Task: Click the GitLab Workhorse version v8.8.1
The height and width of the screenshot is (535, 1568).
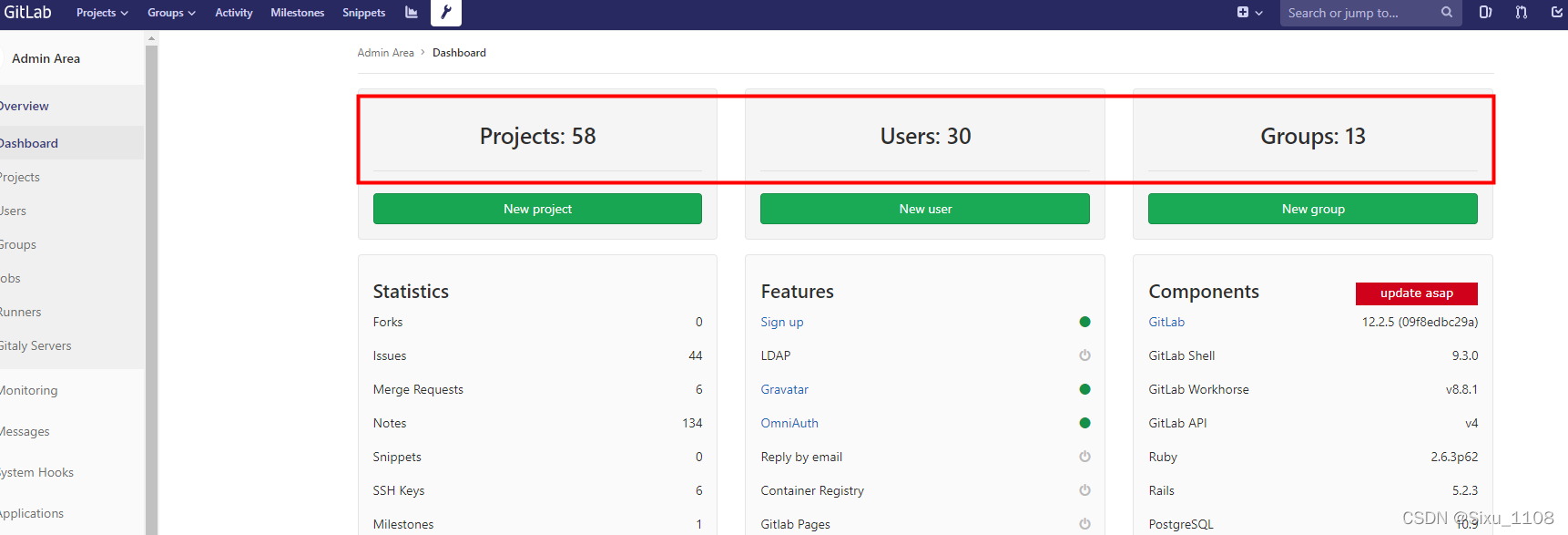Action: pos(1461,389)
